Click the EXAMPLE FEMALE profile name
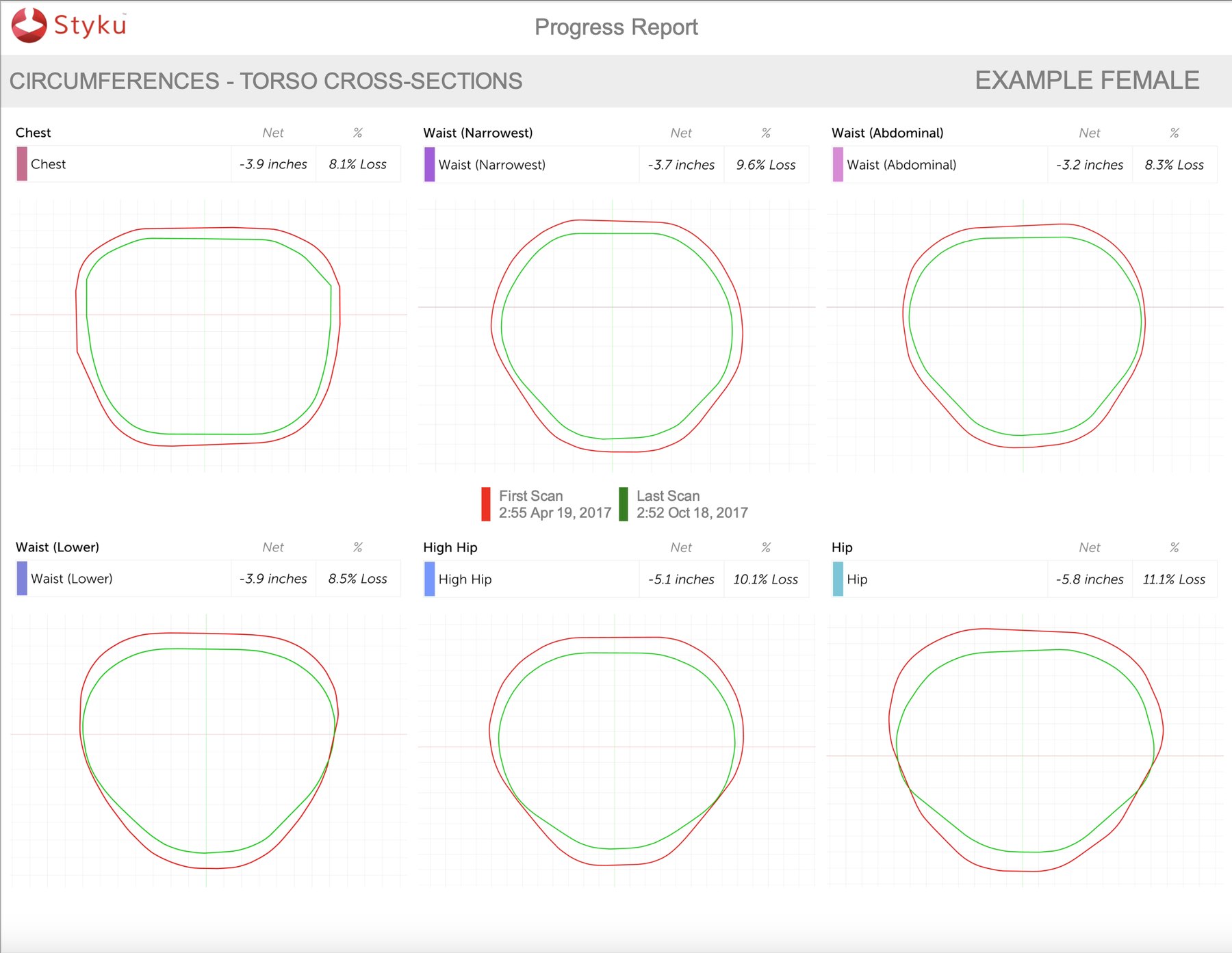 1087,81
